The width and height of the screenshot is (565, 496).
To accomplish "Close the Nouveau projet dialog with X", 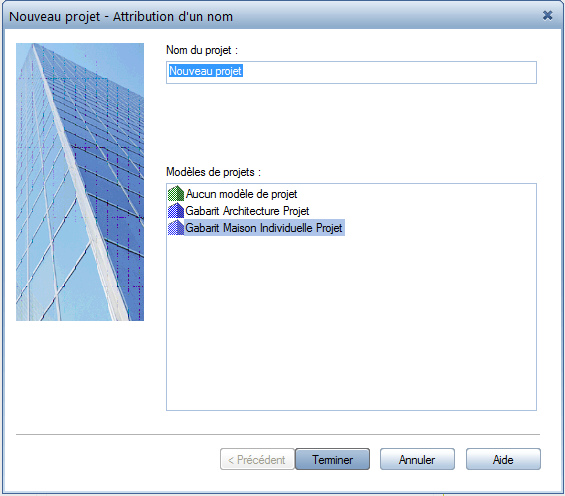I will pyautogui.click(x=547, y=15).
